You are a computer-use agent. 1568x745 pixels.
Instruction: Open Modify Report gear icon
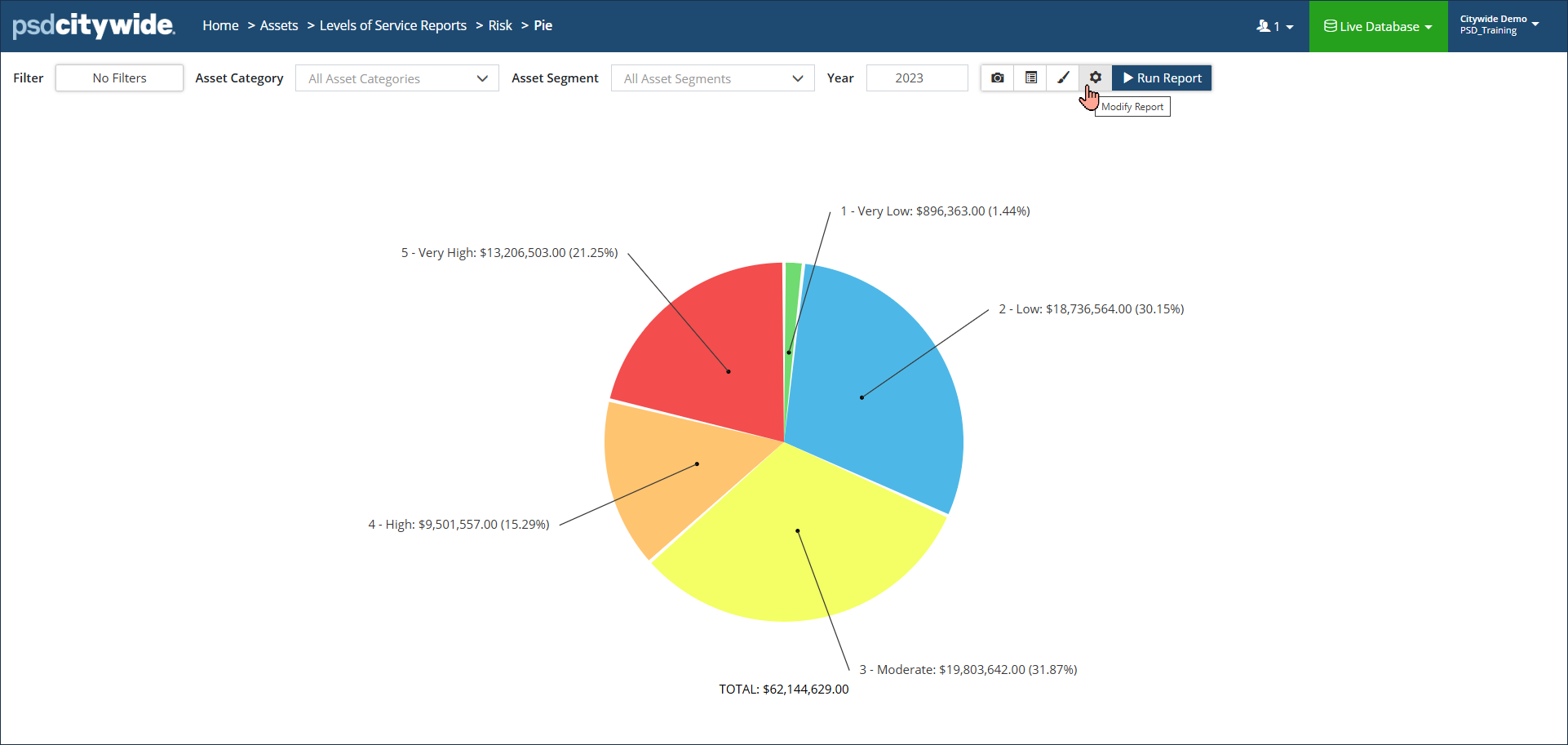tap(1096, 78)
